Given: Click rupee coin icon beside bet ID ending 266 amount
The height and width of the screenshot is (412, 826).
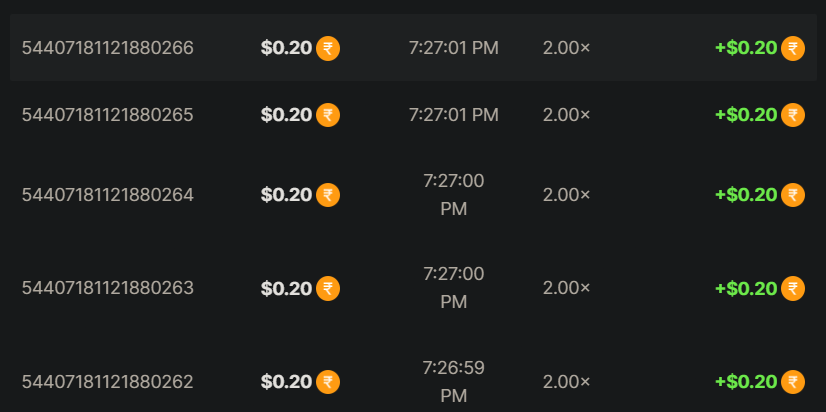Looking at the screenshot, I should click(x=328, y=48).
